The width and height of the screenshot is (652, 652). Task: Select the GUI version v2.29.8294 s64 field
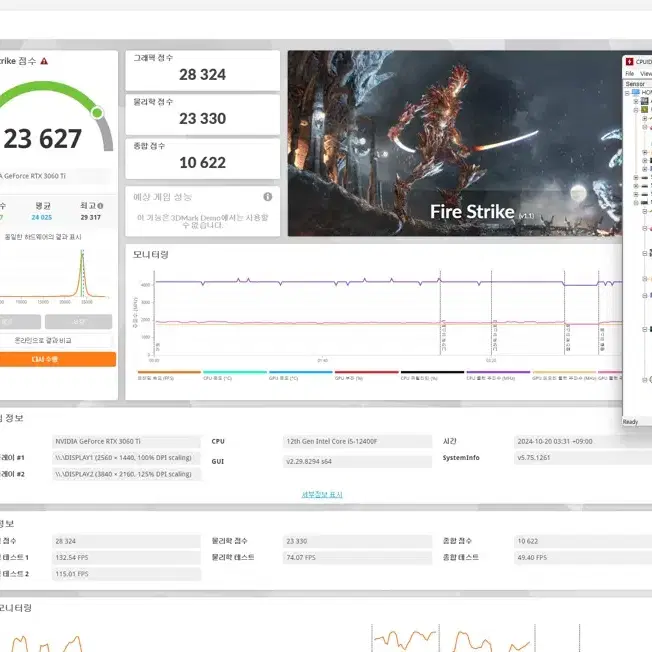pyautogui.click(x=358, y=462)
